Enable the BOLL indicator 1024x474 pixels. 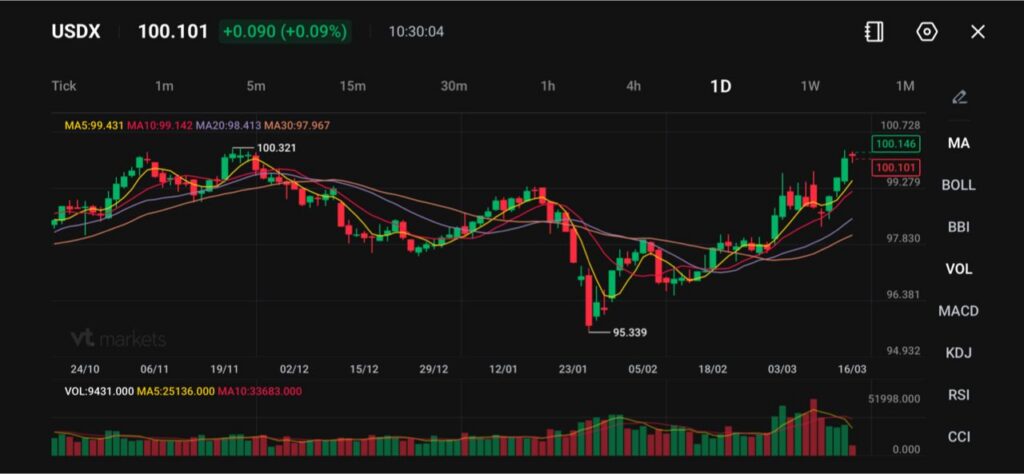pos(958,185)
